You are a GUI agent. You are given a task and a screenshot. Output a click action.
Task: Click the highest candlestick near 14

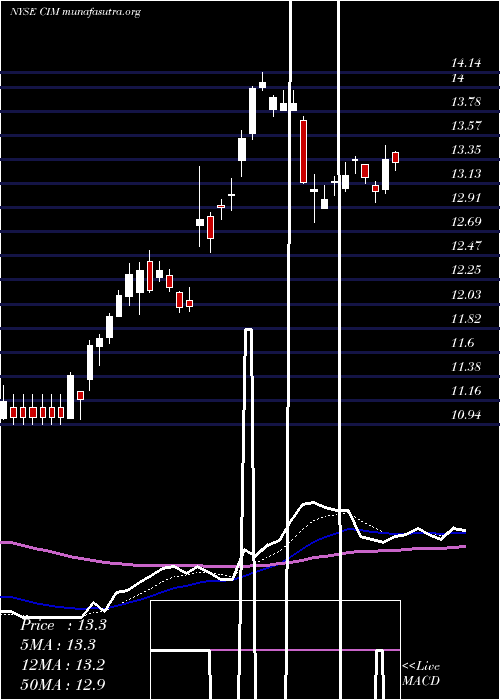[262, 85]
